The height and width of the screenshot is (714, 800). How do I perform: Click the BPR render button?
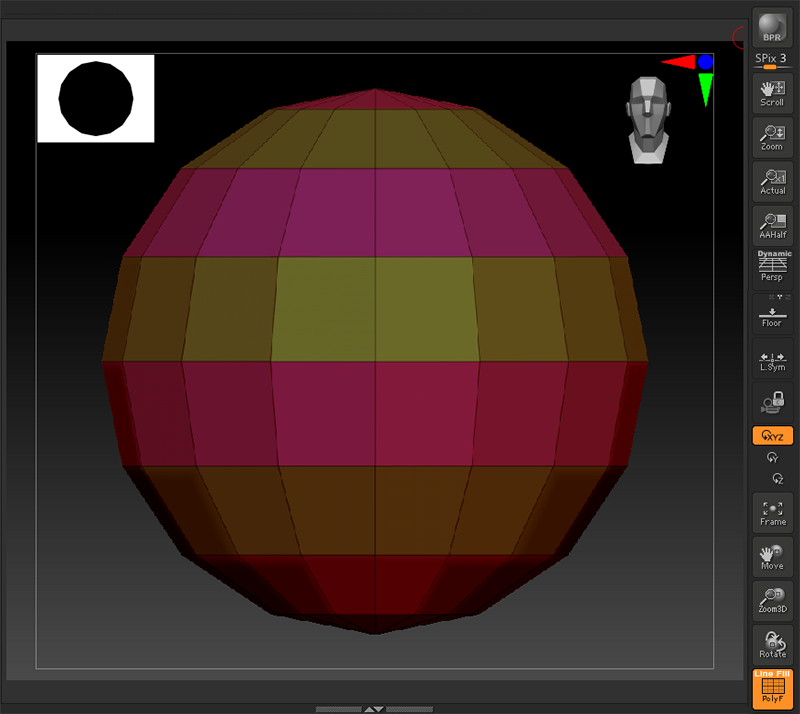pos(772,29)
